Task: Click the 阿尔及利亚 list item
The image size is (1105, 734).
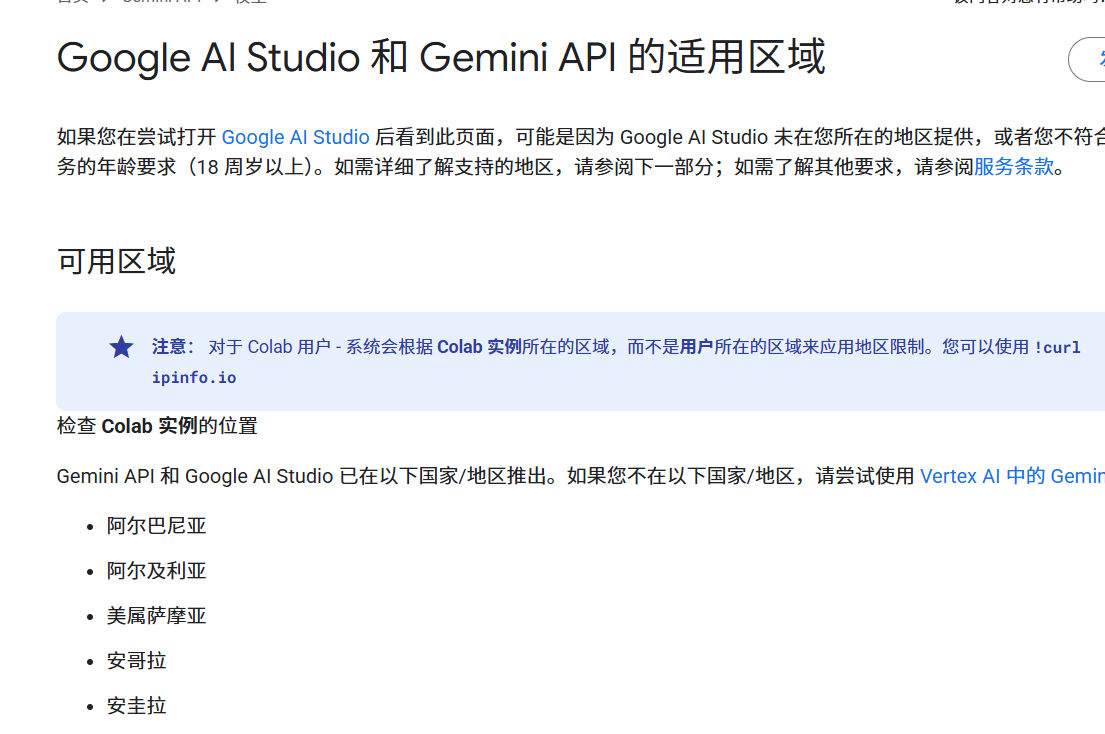Action: coord(156,571)
